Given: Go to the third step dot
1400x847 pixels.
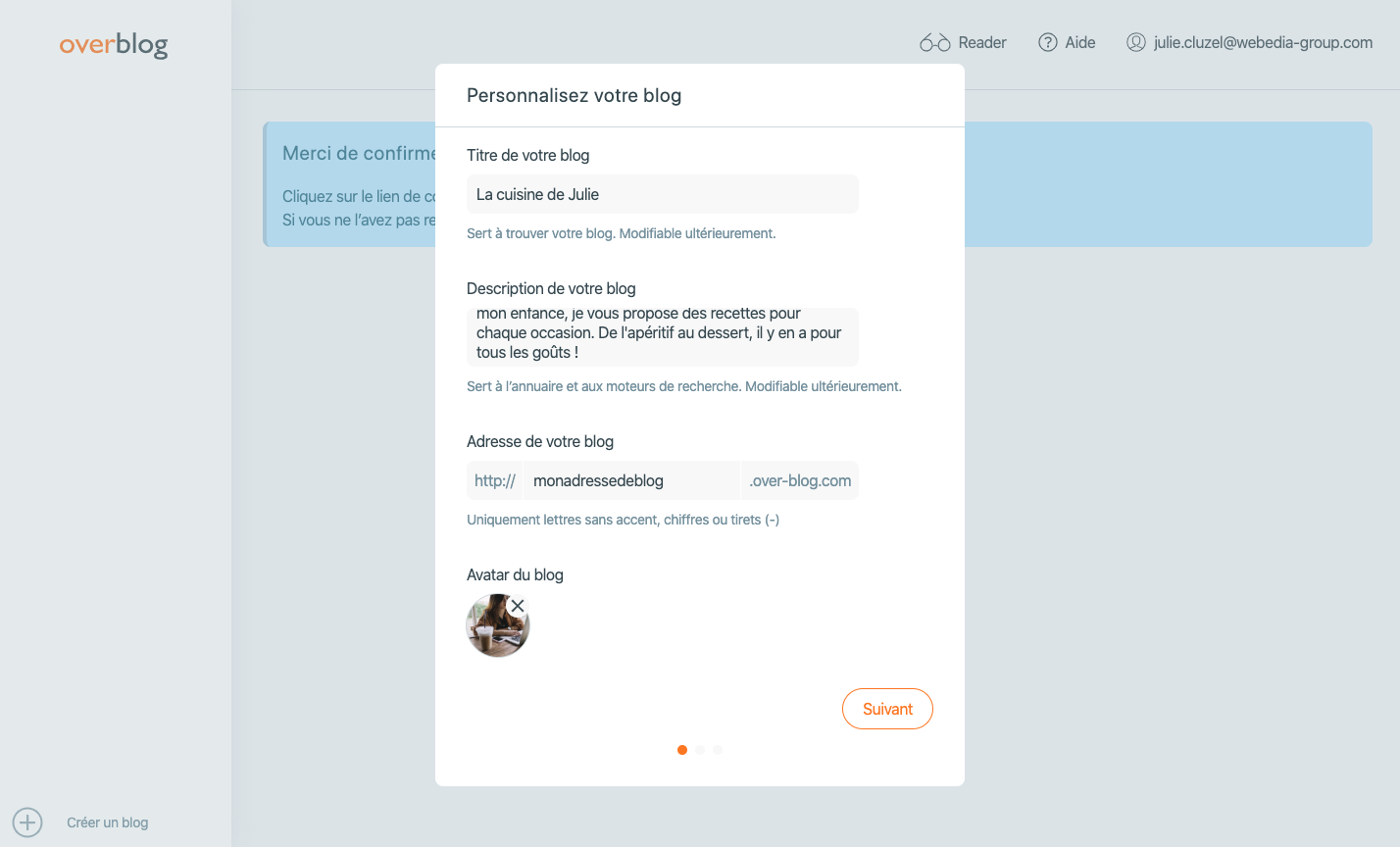Looking at the screenshot, I should pos(718,750).
